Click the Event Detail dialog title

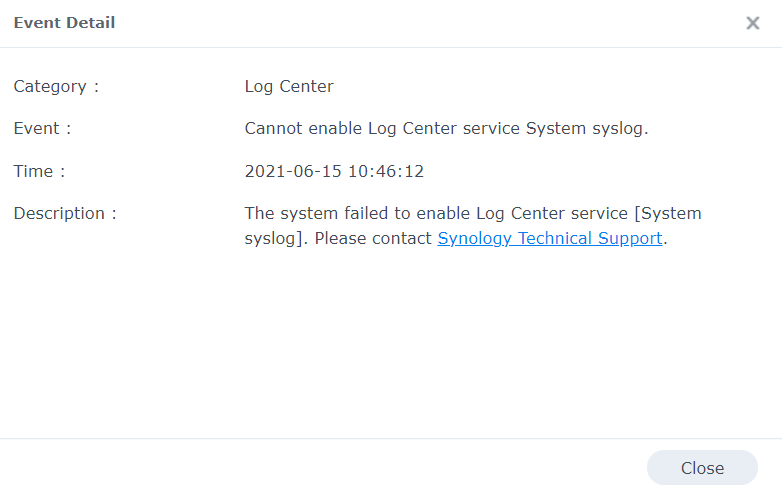pos(64,22)
